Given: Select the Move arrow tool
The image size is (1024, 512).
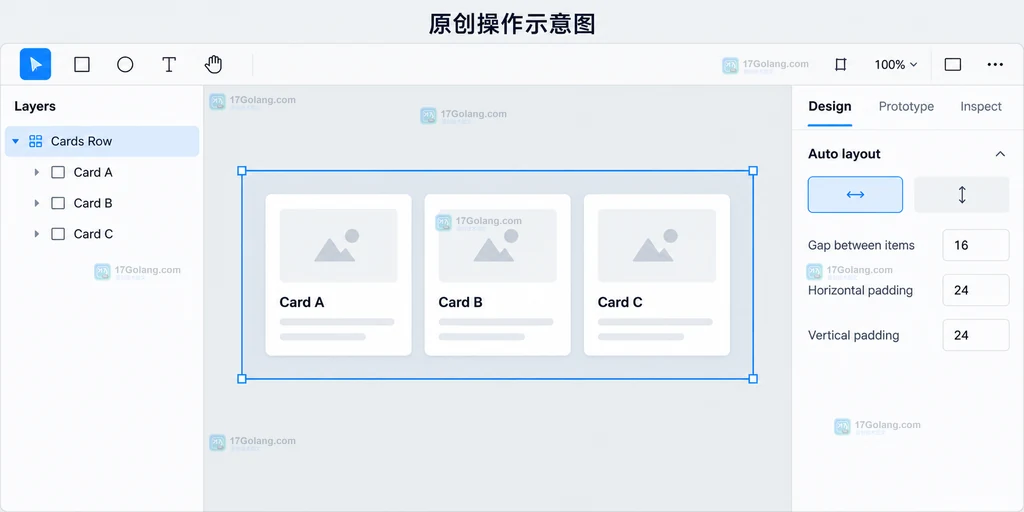Looking at the screenshot, I should (x=35, y=64).
